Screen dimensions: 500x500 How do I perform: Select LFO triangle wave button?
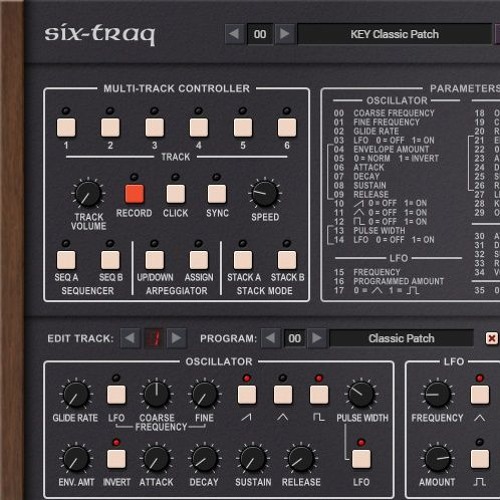(x=480, y=395)
